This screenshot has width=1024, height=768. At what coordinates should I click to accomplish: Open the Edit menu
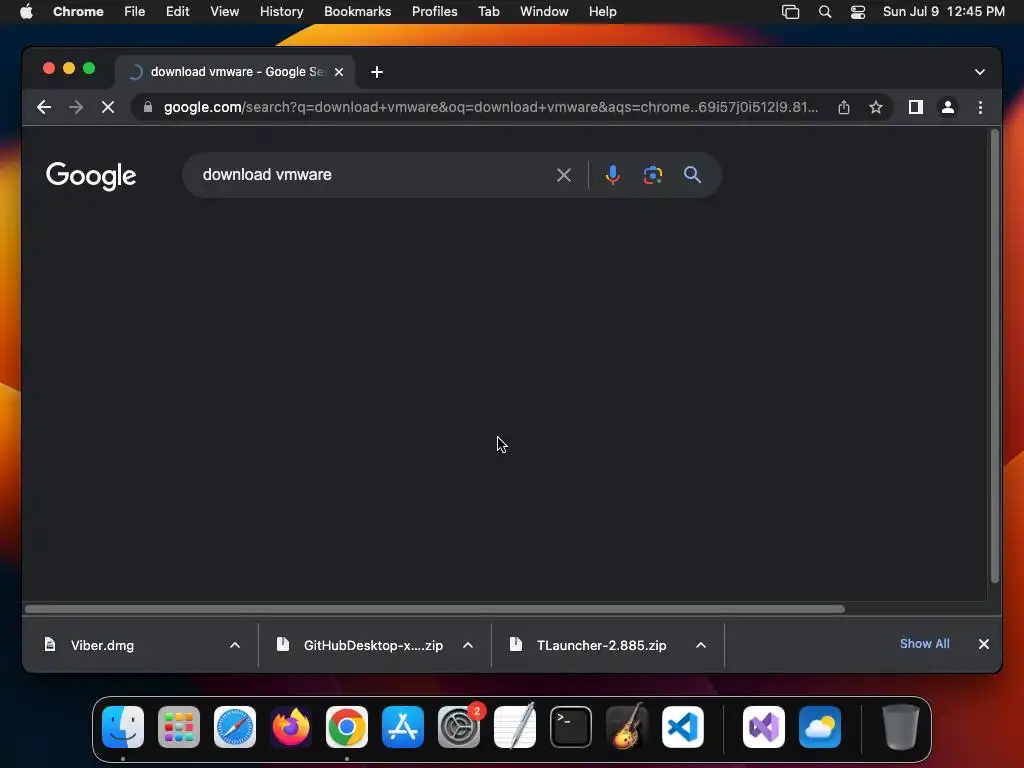pyautogui.click(x=177, y=12)
